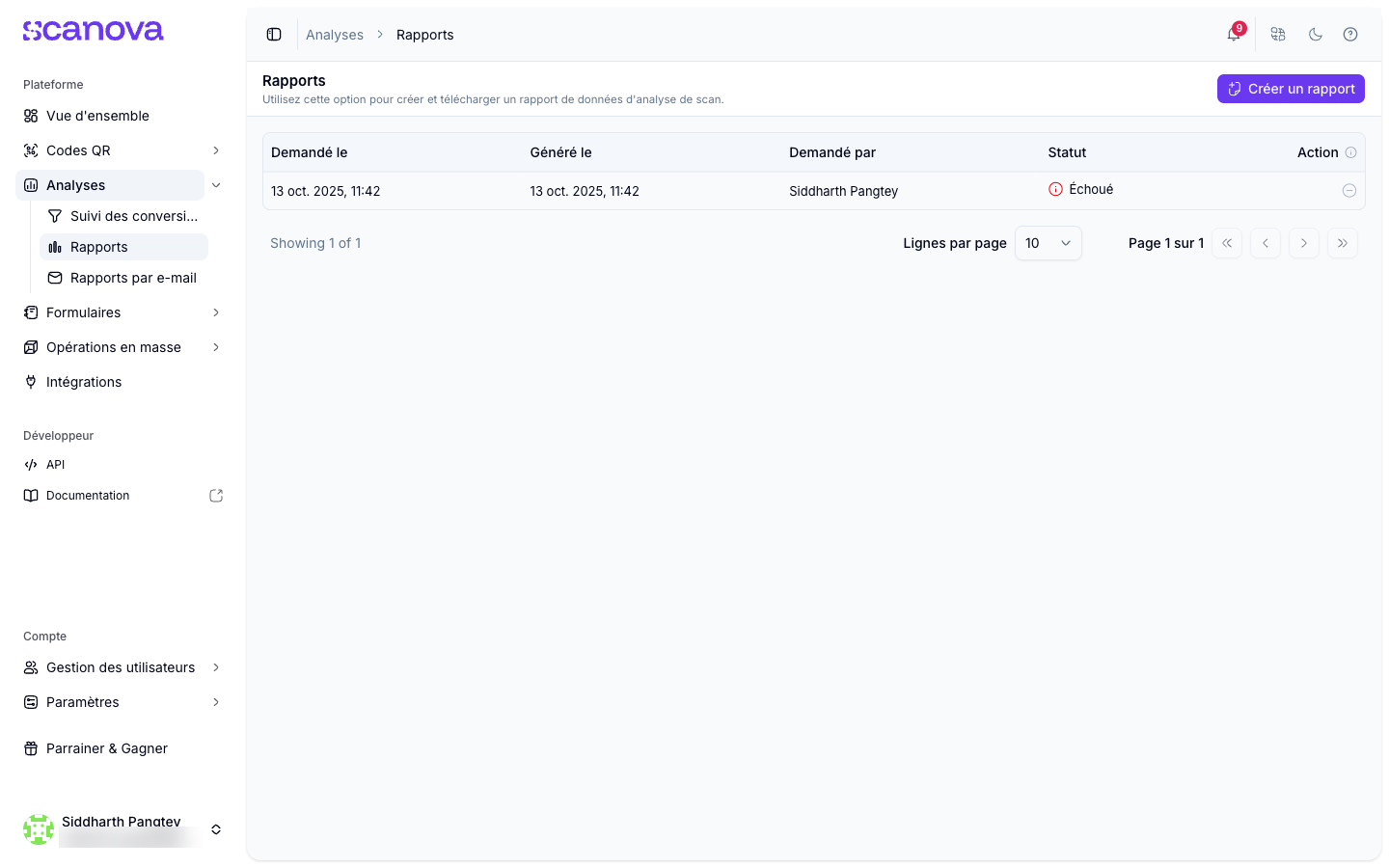
Task: Click the Créer un rapport button
Action: tap(1291, 89)
